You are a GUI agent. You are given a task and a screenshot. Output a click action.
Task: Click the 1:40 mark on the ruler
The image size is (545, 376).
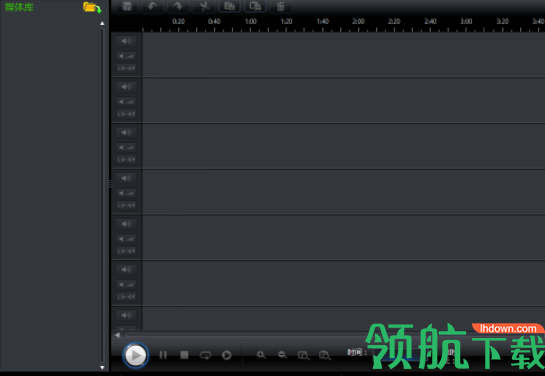[323, 22]
